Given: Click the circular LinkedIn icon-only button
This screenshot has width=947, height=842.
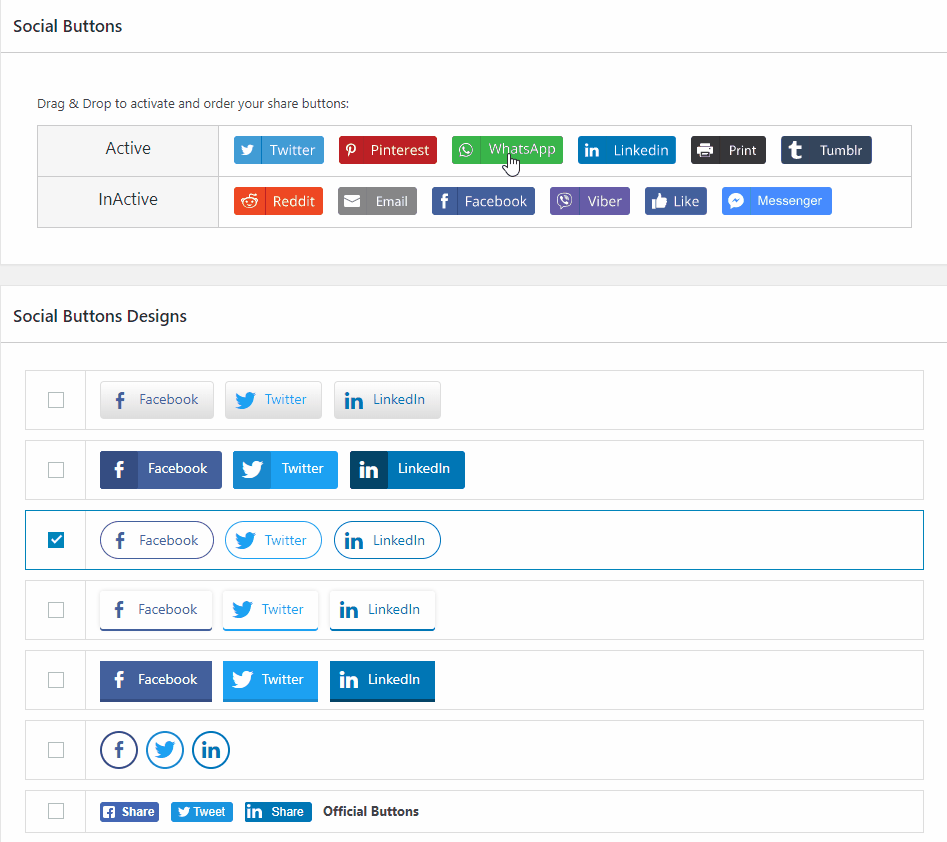Looking at the screenshot, I should (x=211, y=750).
